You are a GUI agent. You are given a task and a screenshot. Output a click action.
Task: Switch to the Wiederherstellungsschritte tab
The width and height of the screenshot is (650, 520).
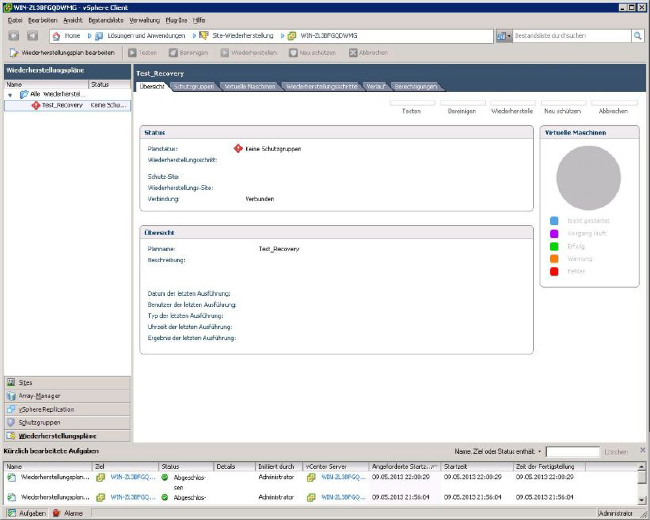tap(321, 87)
